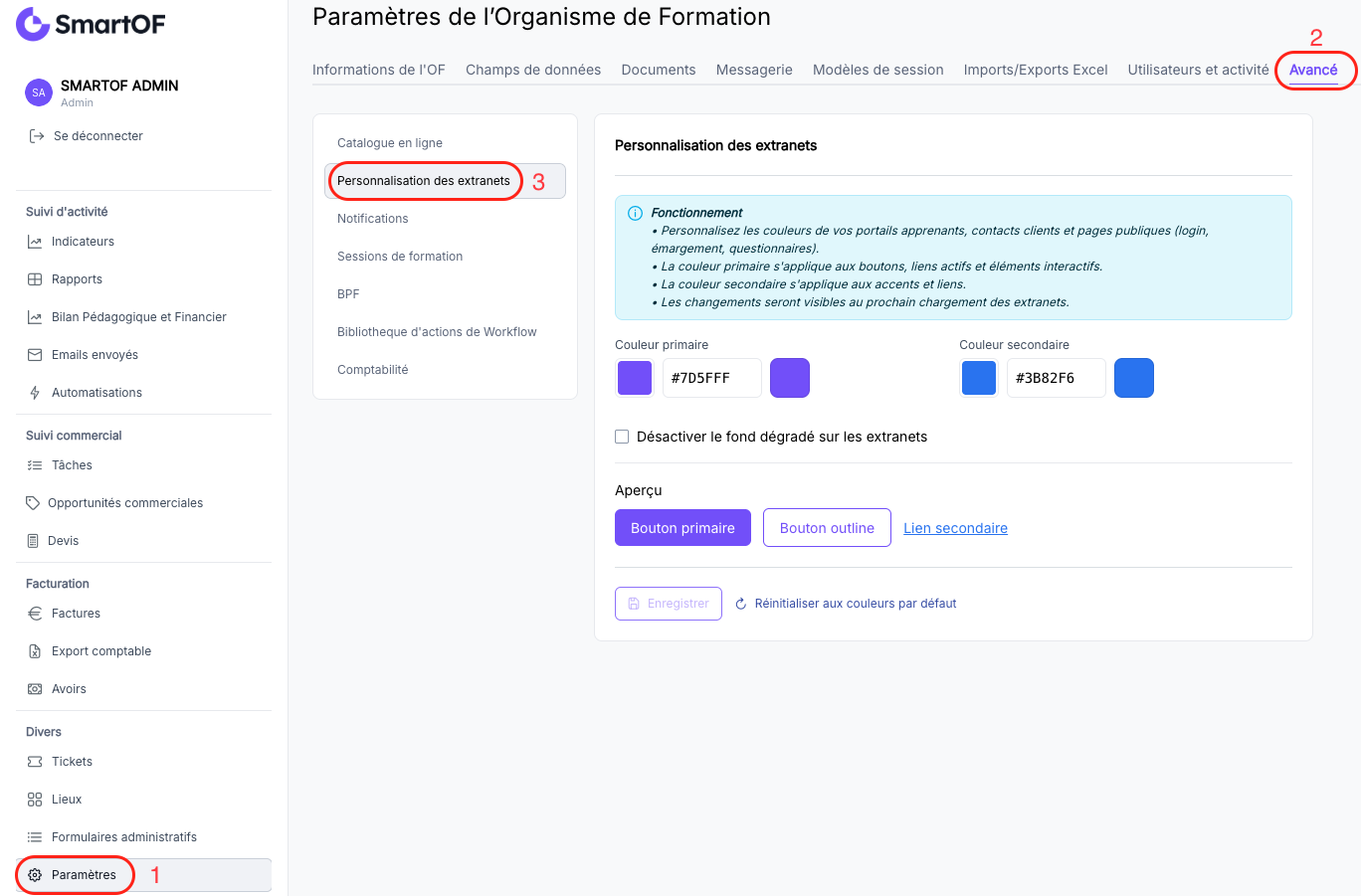The height and width of the screenshot is (896, 1361).
Task: Click the Suivi commercial section heading
Action: coord(74,436)
